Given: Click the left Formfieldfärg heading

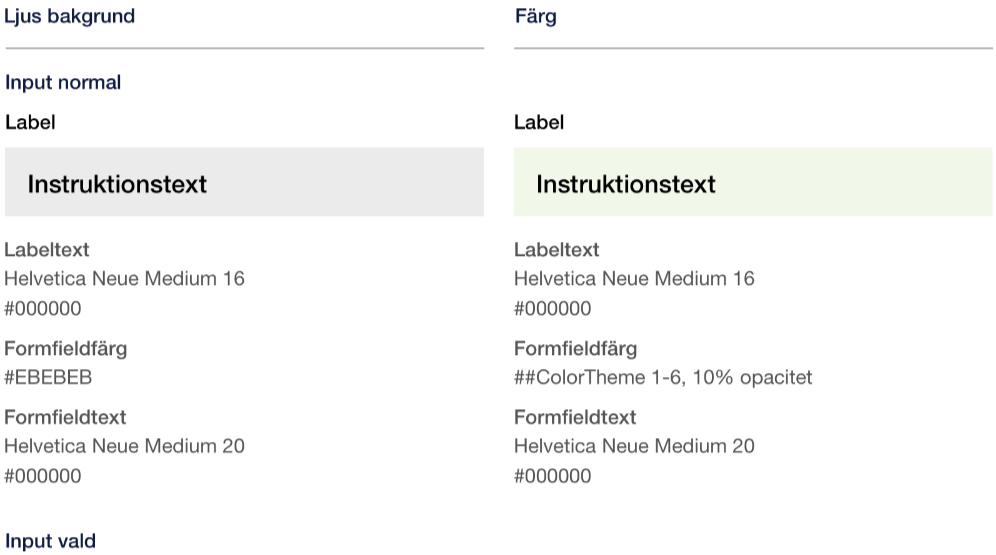Looking at the screenshot, I should pos(65,349).
